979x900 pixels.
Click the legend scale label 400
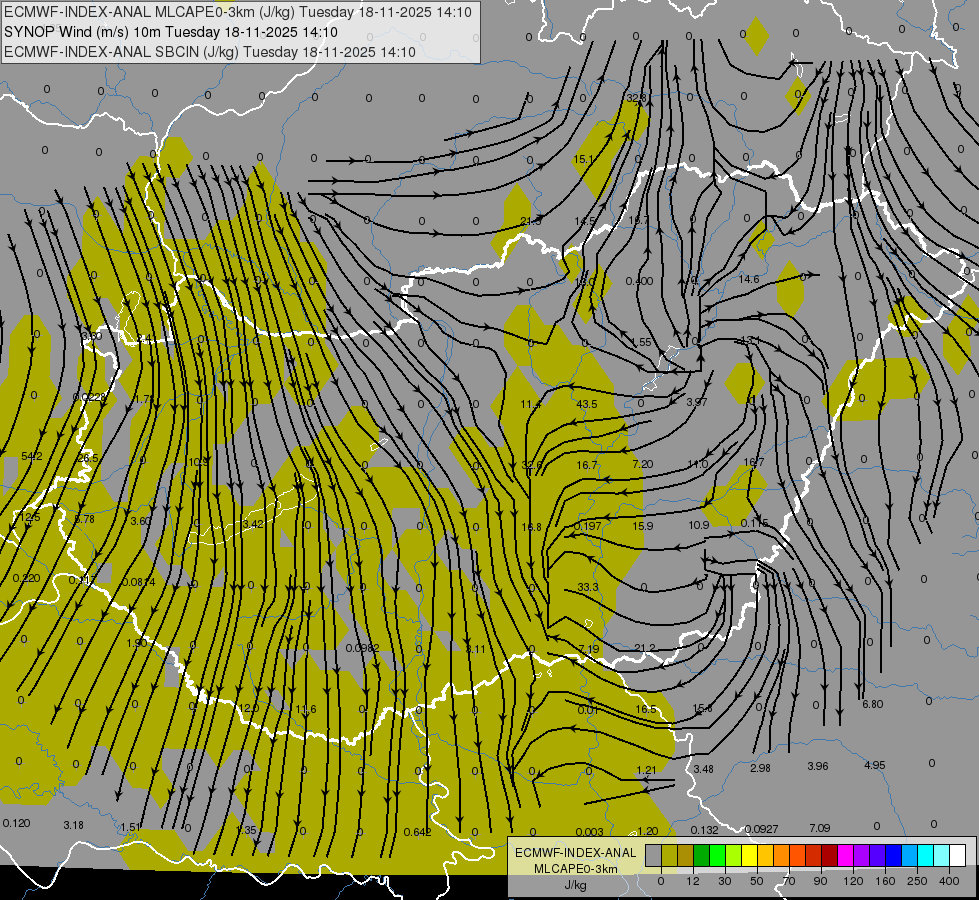pyautogui.click(x=949, y=881)
